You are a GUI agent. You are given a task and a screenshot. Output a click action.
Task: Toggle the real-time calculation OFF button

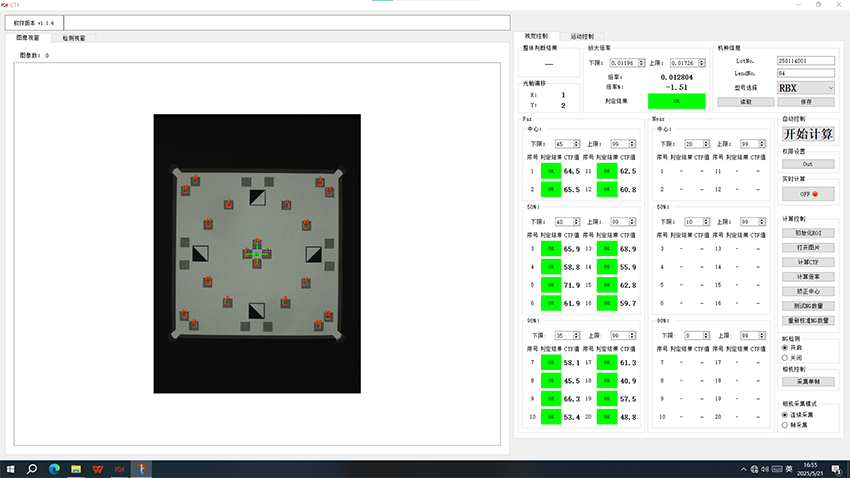(x=808, y=194)
